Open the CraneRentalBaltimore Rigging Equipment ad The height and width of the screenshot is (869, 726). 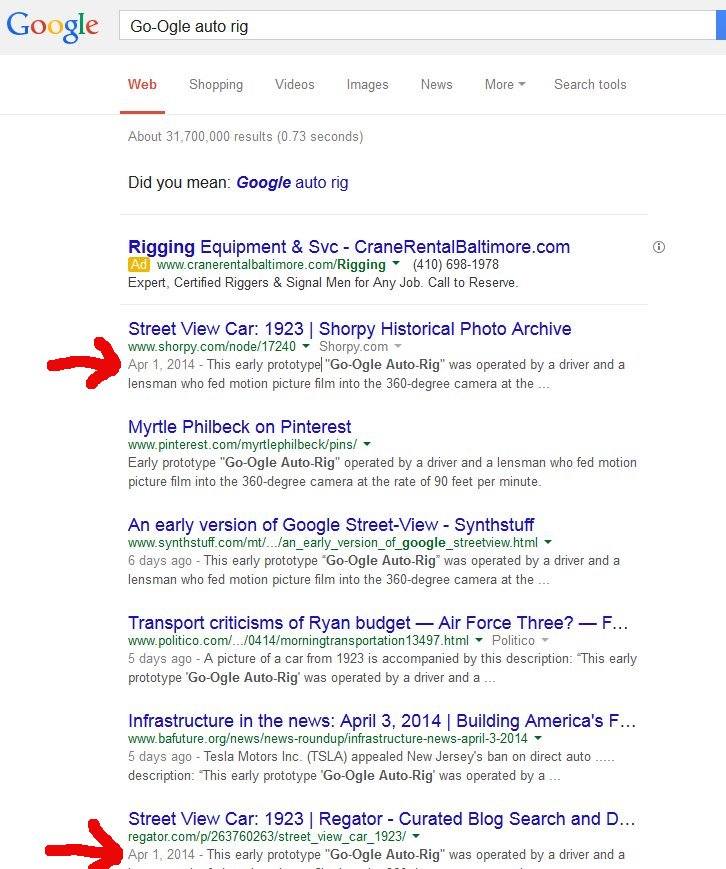pos(349,246)
